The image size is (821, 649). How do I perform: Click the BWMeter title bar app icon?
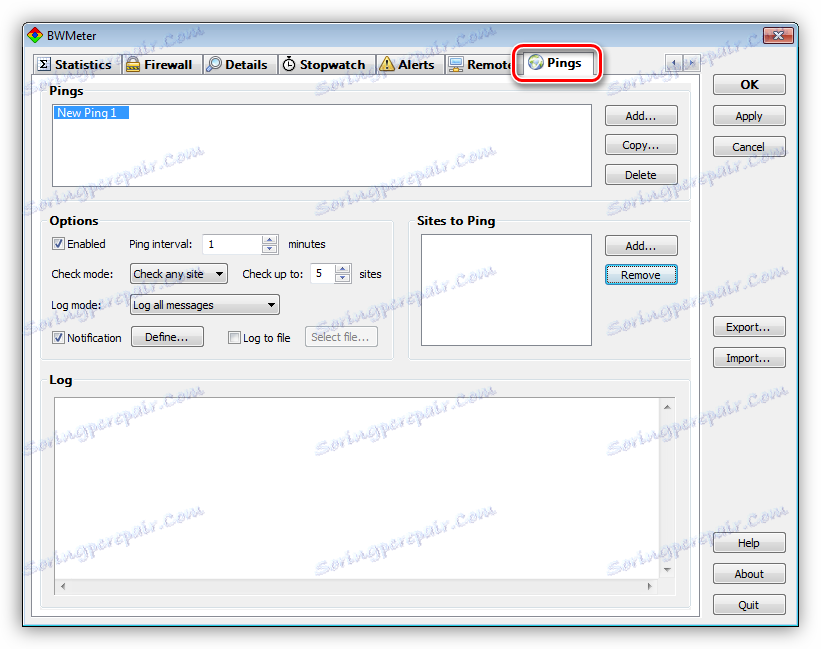pyautogui.click(x=35, y=36)
